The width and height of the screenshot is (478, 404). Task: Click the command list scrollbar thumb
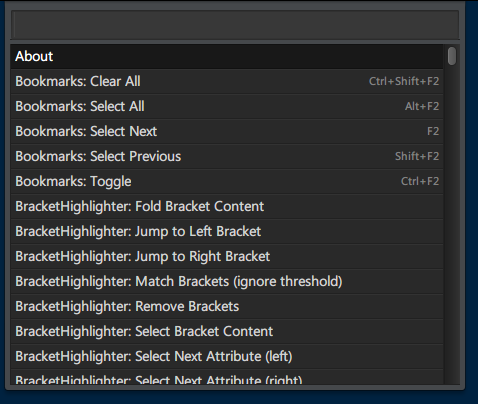452,56
